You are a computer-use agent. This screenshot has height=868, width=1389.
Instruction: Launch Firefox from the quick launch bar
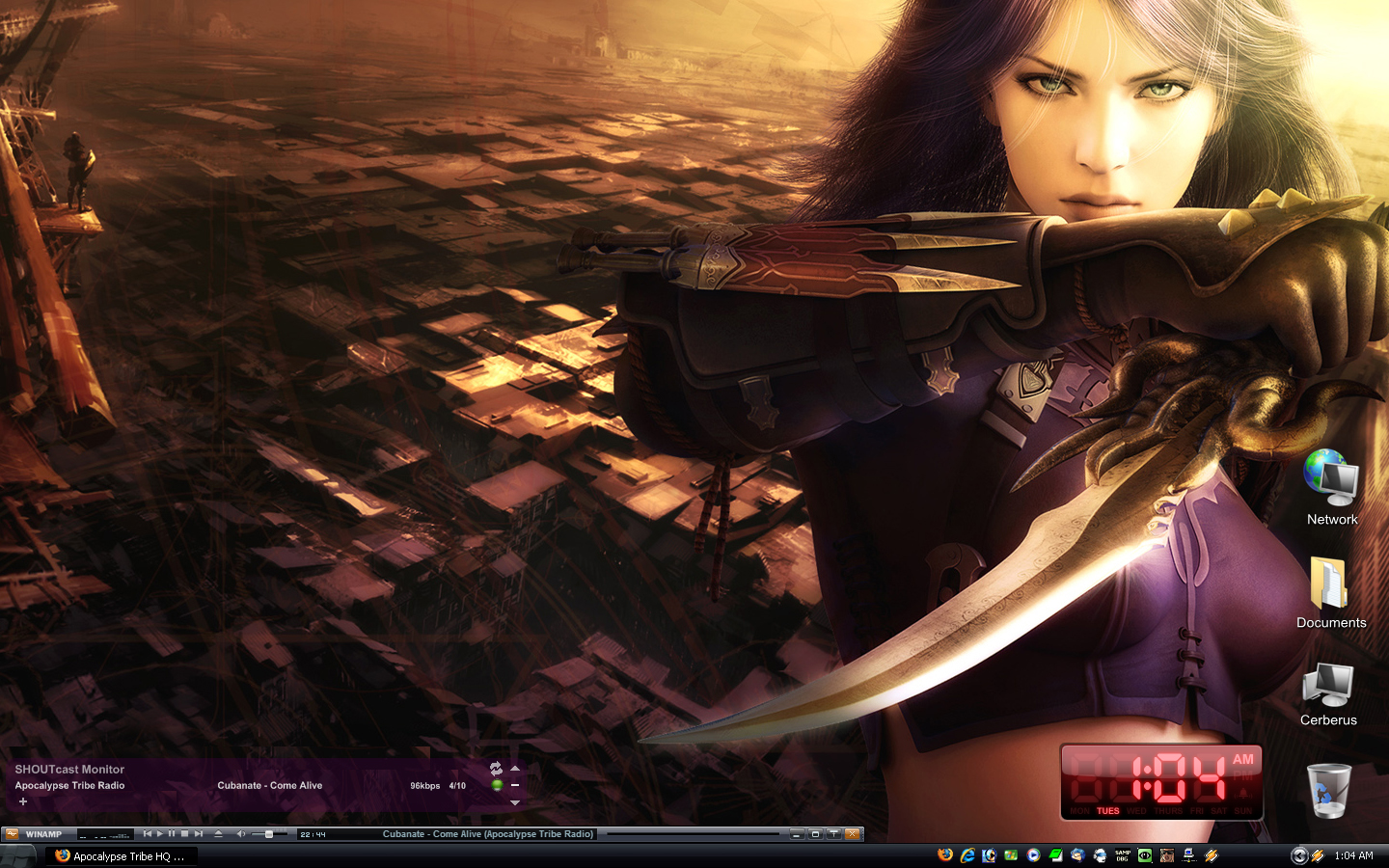[945, 855]
